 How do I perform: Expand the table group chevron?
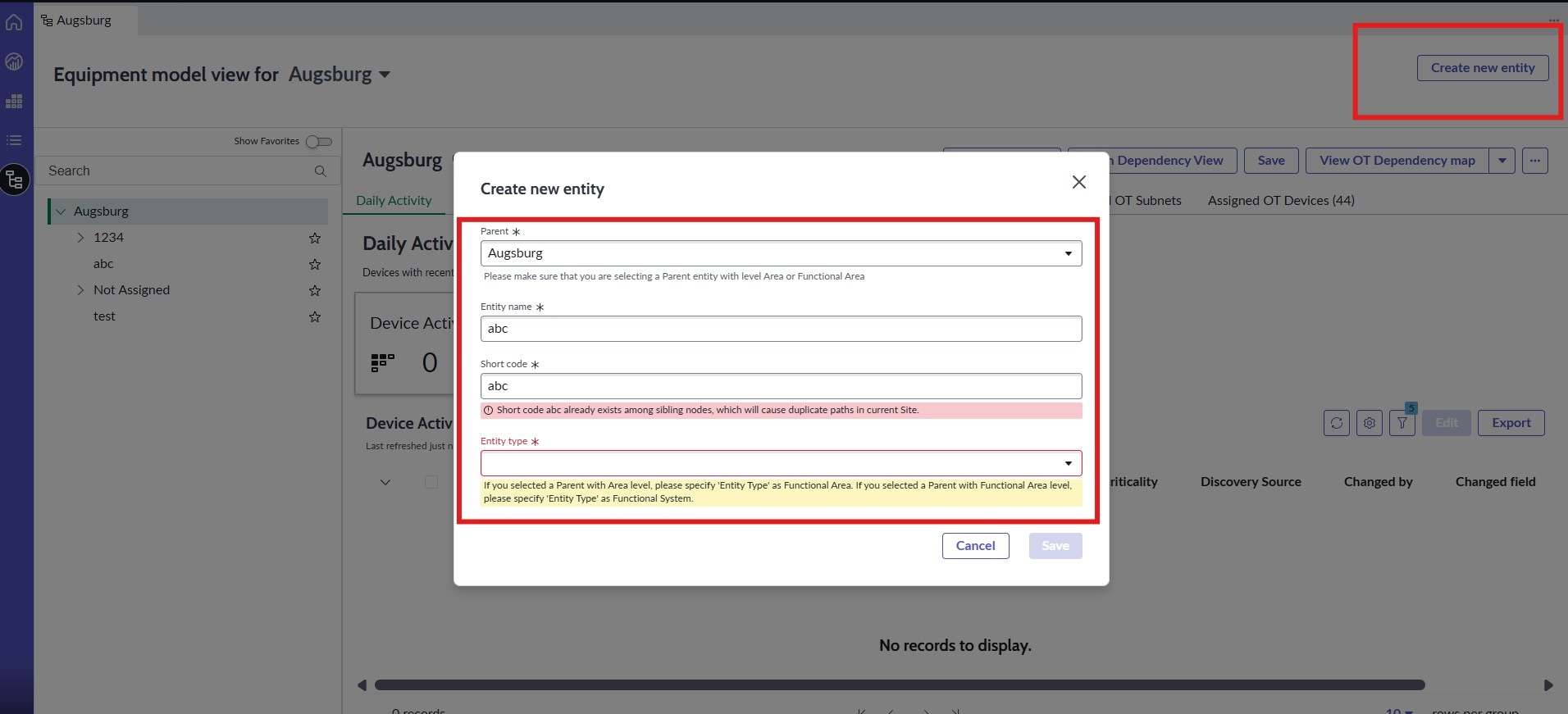pyautogui.click(x=385, y=482)
